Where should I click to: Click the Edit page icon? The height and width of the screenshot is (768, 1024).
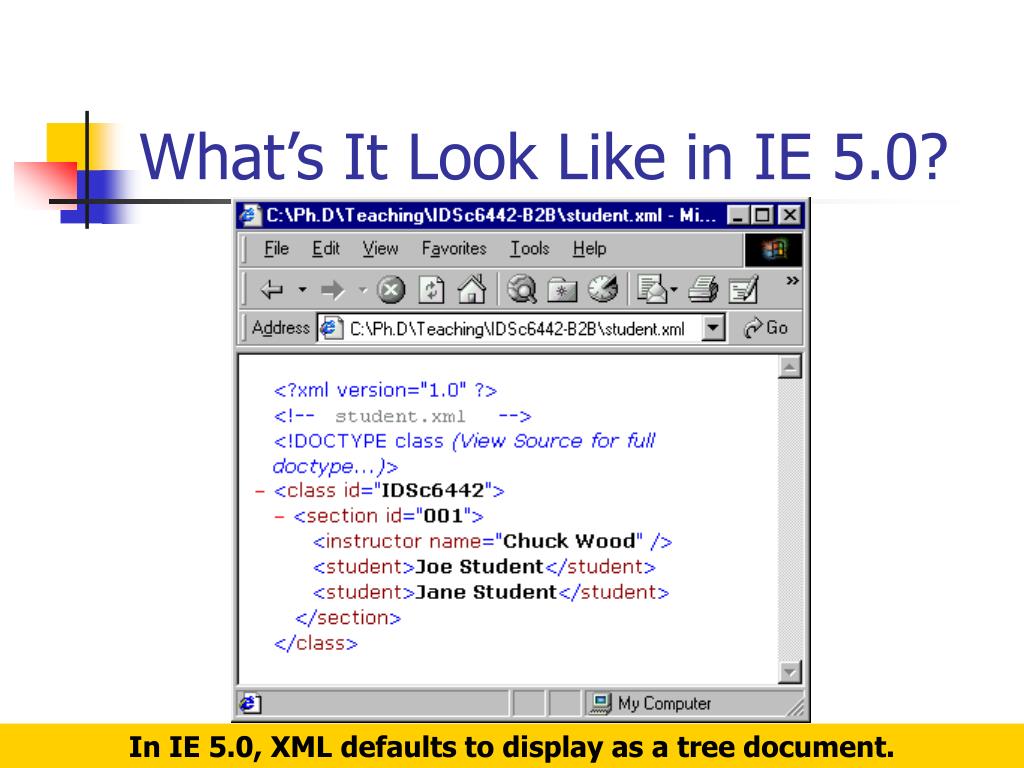point(743,290)
